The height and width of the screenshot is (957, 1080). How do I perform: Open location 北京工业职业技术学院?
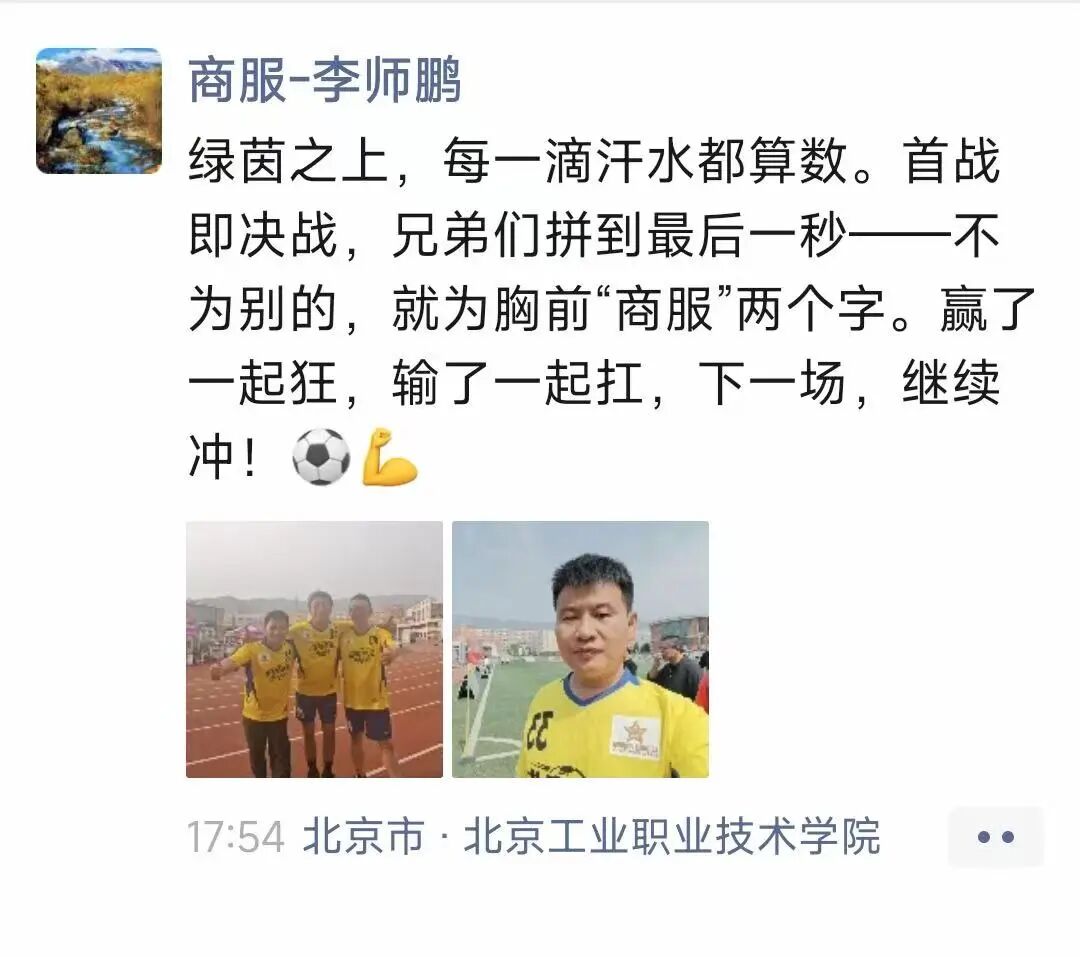coord(672,836)
